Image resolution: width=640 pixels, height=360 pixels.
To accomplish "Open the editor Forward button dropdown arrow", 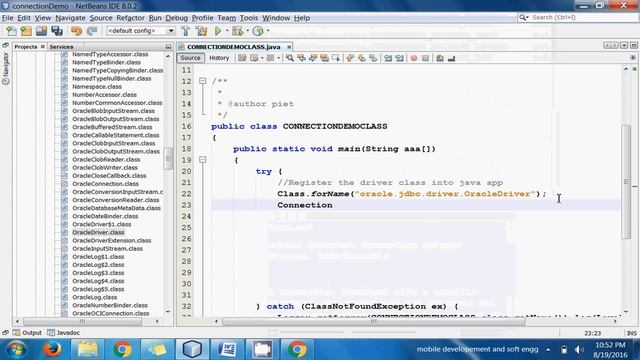I will point(278,58).
